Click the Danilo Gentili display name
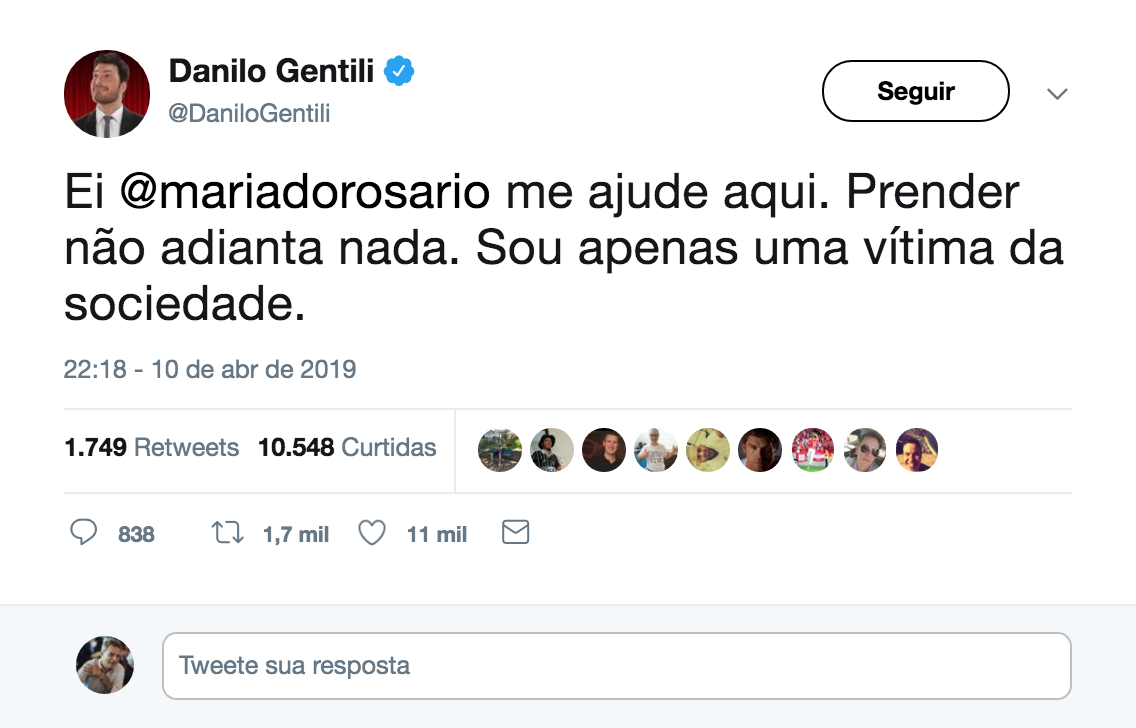Viewport: 1136px width, 728px height. [x=272, y=72]
